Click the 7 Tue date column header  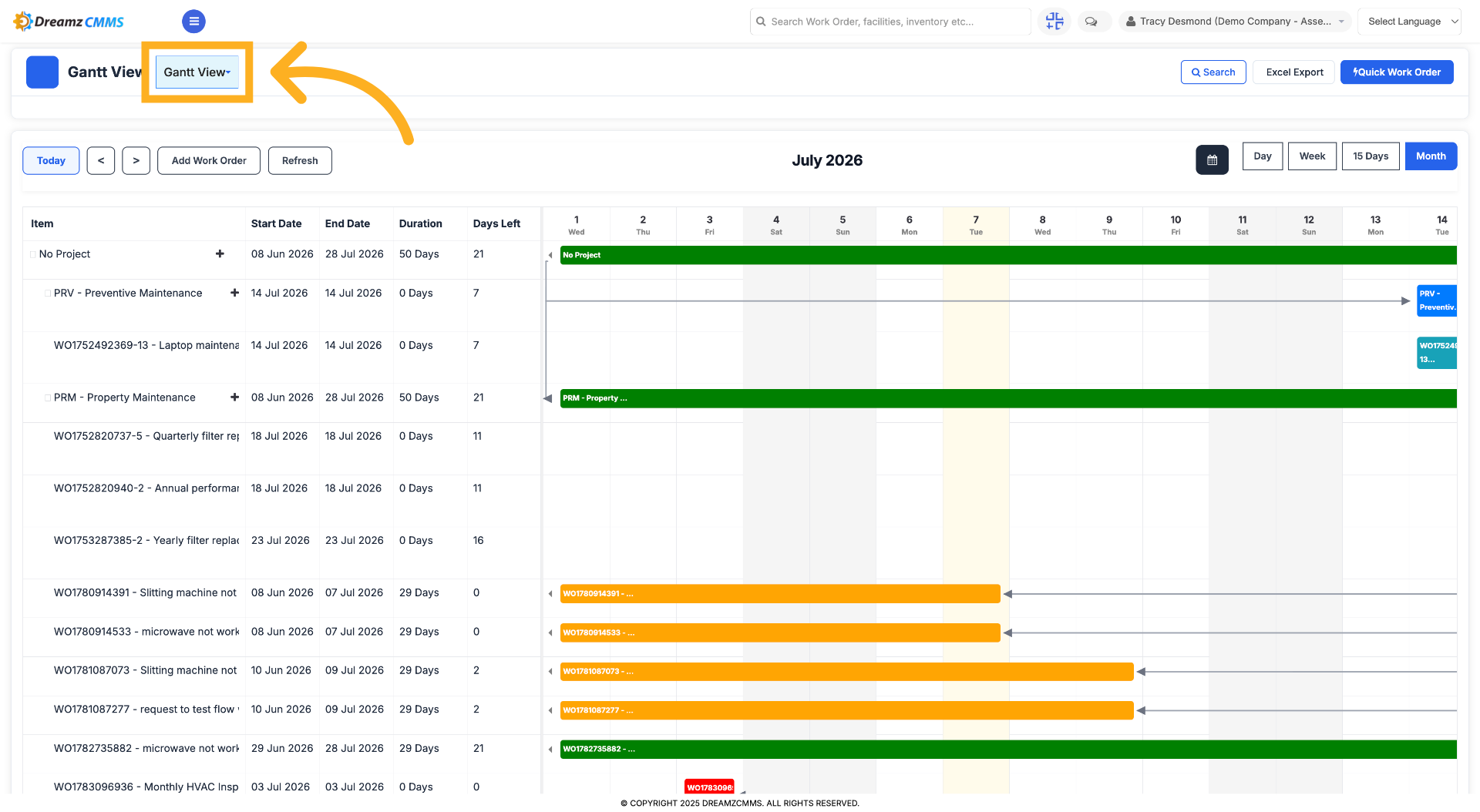click(x=976, y=224)
